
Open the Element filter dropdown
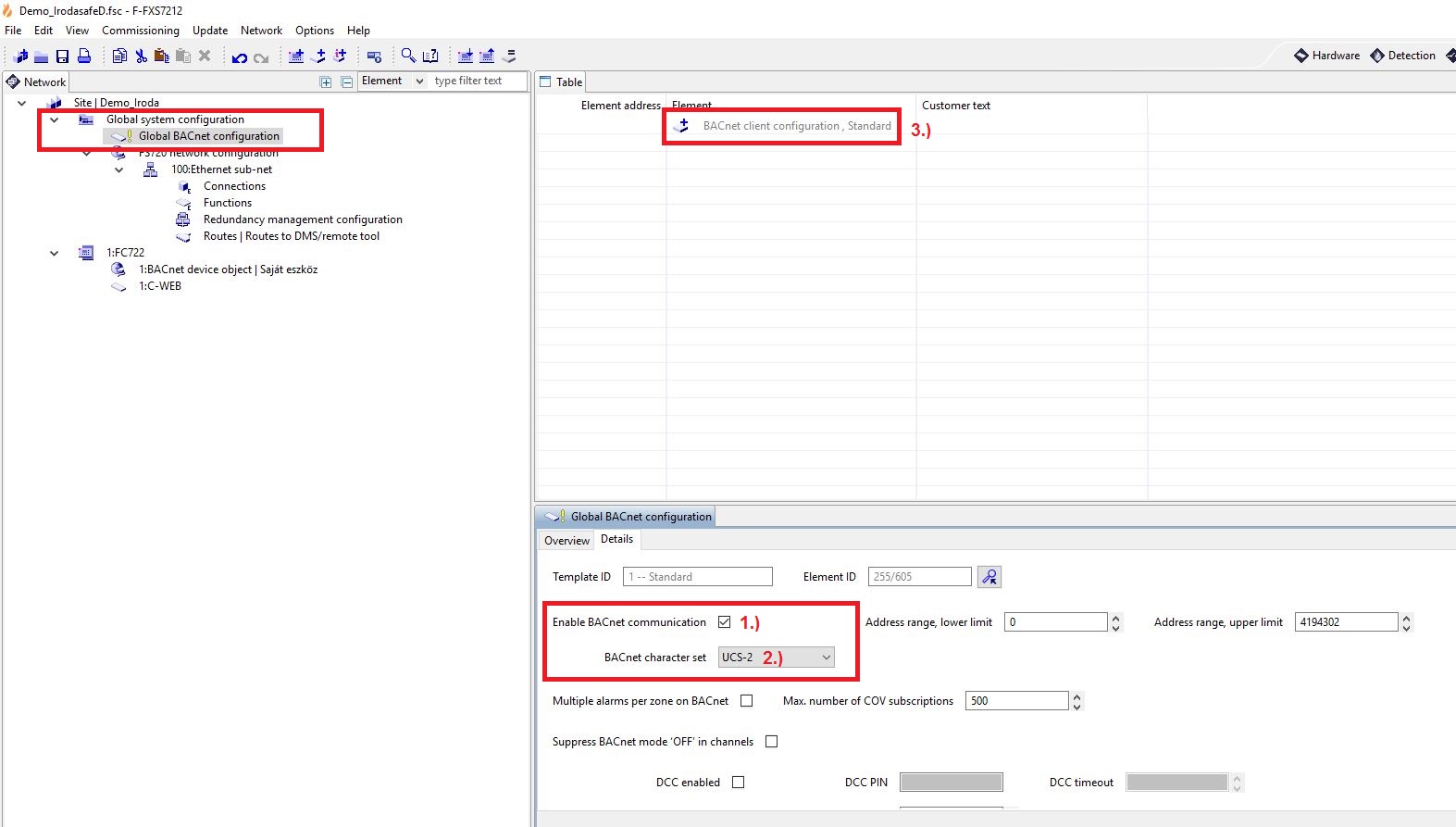(x=419, y=81)
